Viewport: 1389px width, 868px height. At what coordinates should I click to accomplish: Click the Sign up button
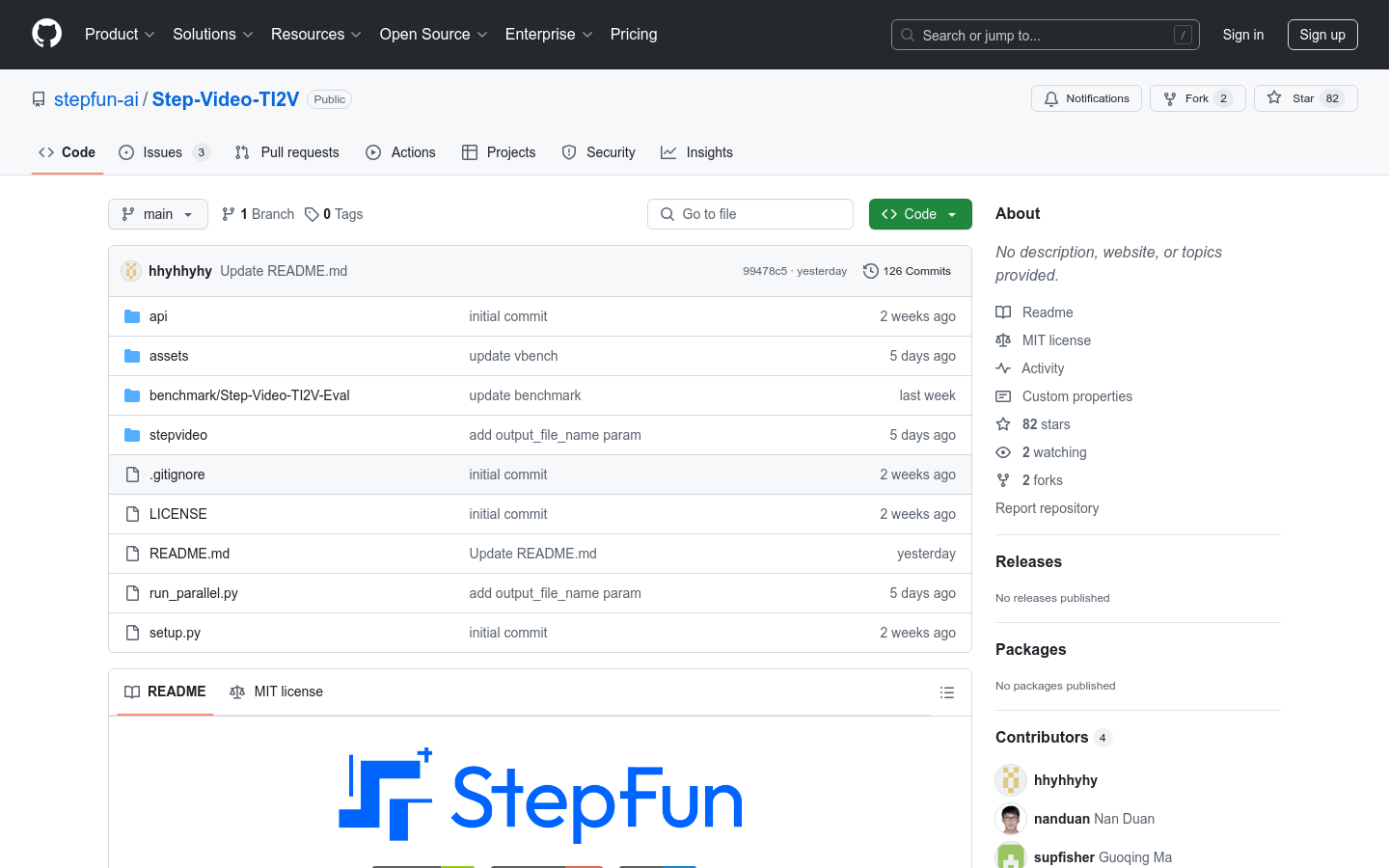point(1321,35)
